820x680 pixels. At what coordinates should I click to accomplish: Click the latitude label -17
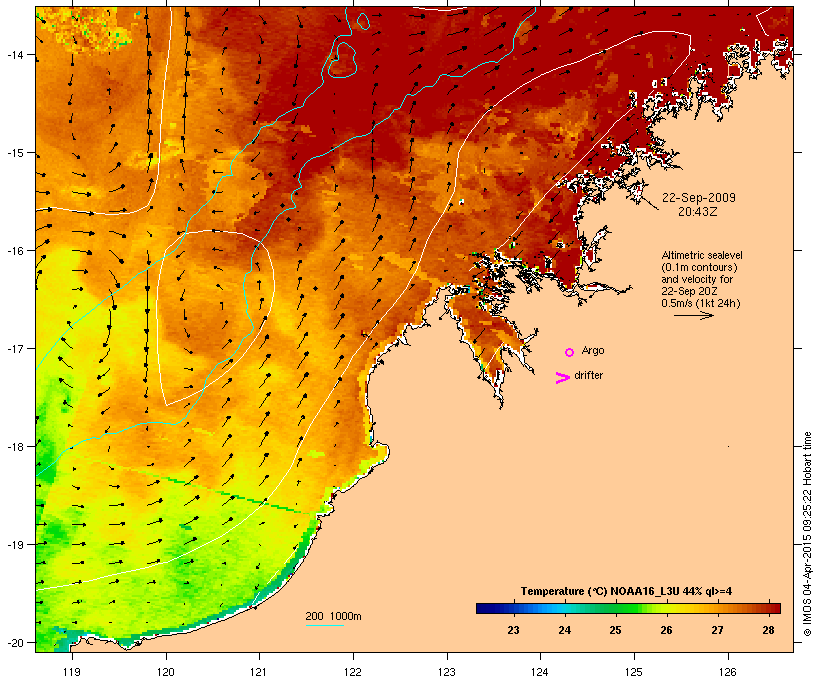14,348
